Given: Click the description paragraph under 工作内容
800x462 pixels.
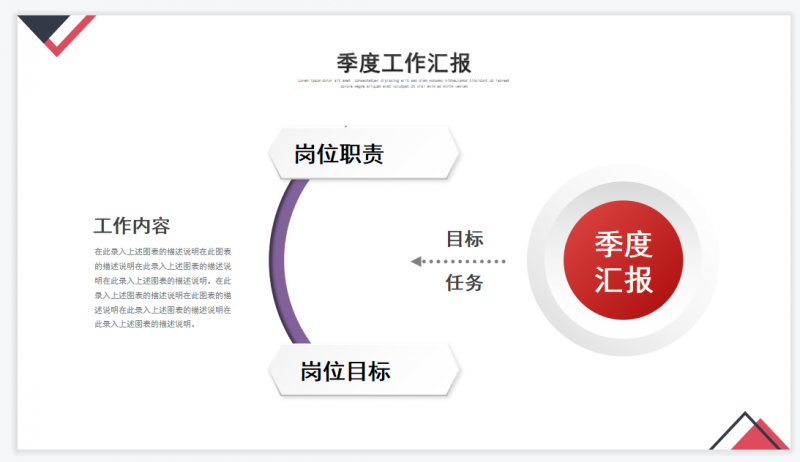Looking at the screenshot, I should click(163, 288).
